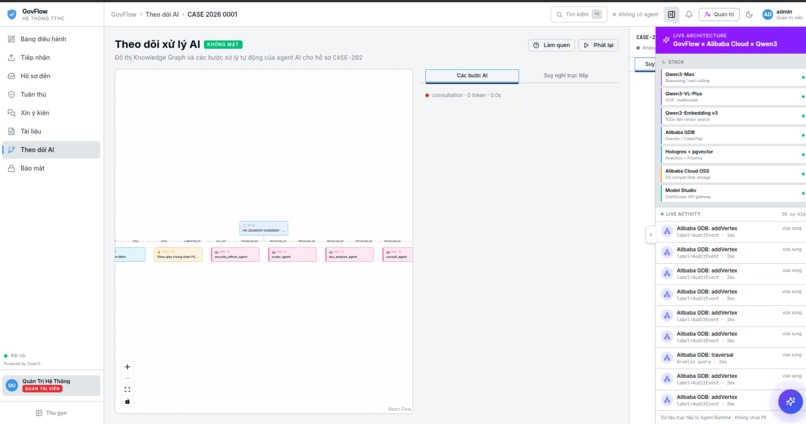The width and height of the screenshot is (806, 424).
Task: Zoom out on the graph canvas
Action: [x=127, y=378]
